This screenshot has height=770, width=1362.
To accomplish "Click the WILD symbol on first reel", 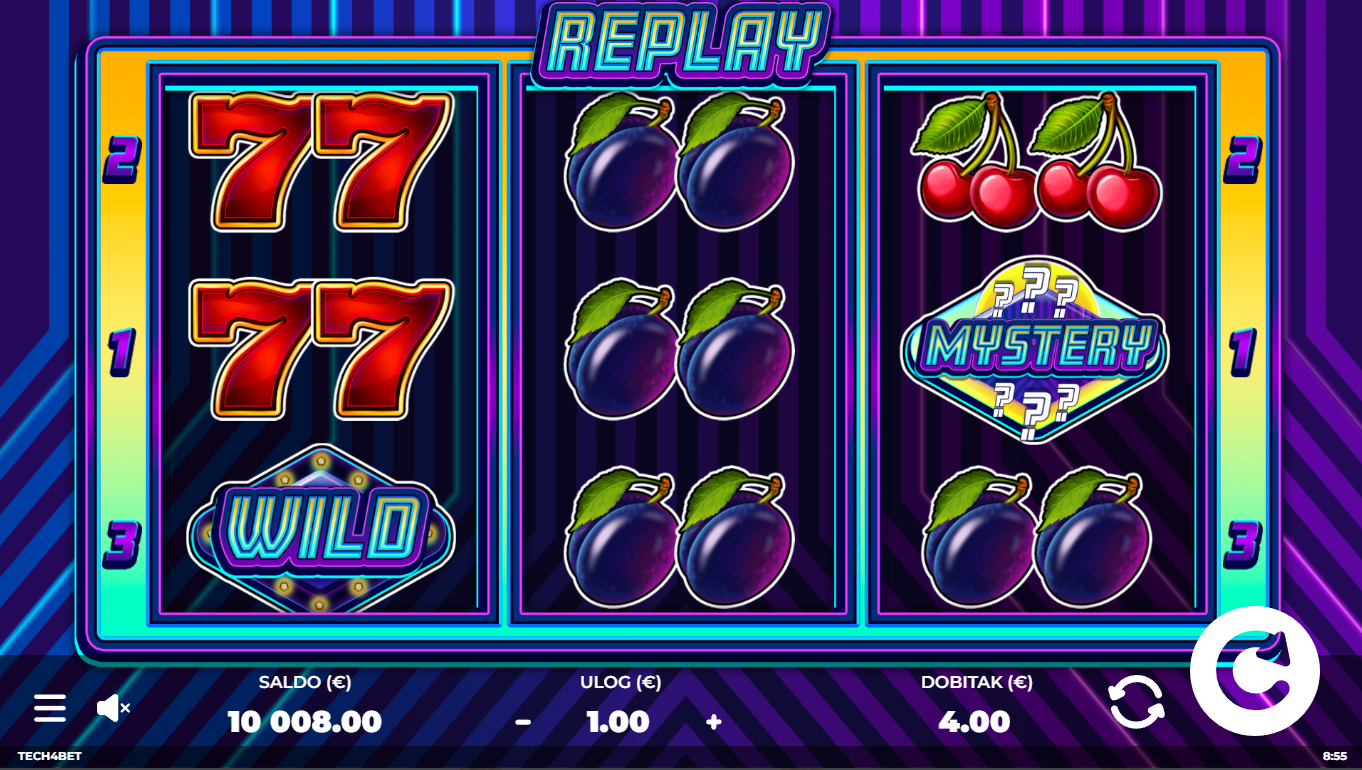I will [320, 527].
